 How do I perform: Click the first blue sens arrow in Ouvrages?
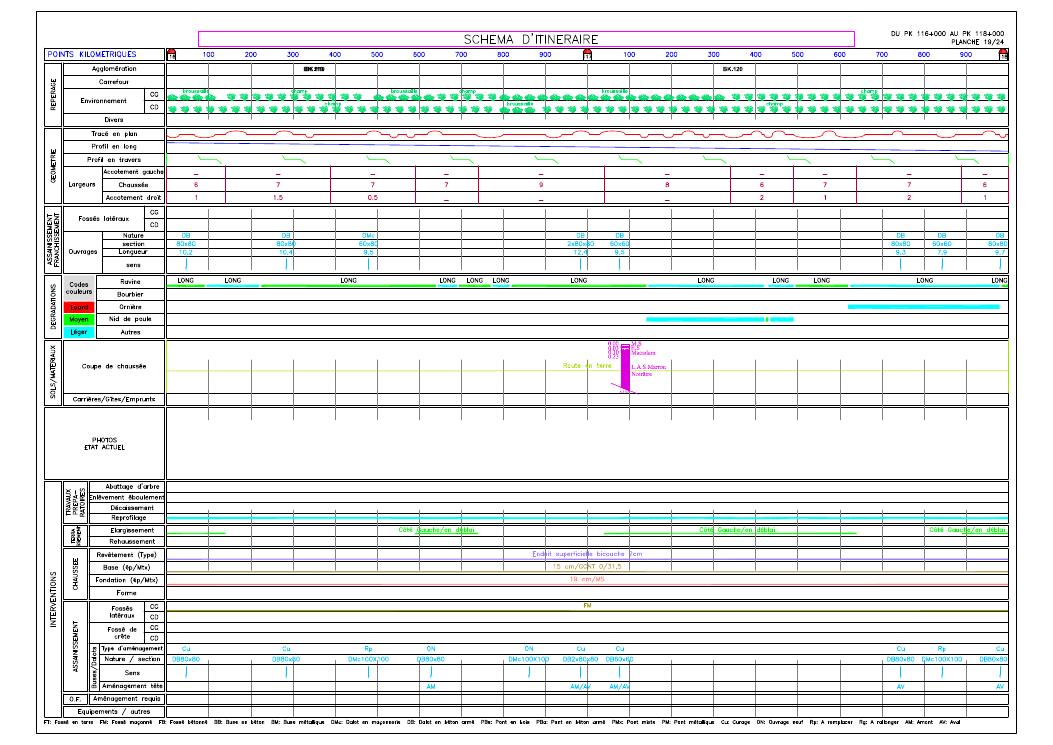point(188,264)
